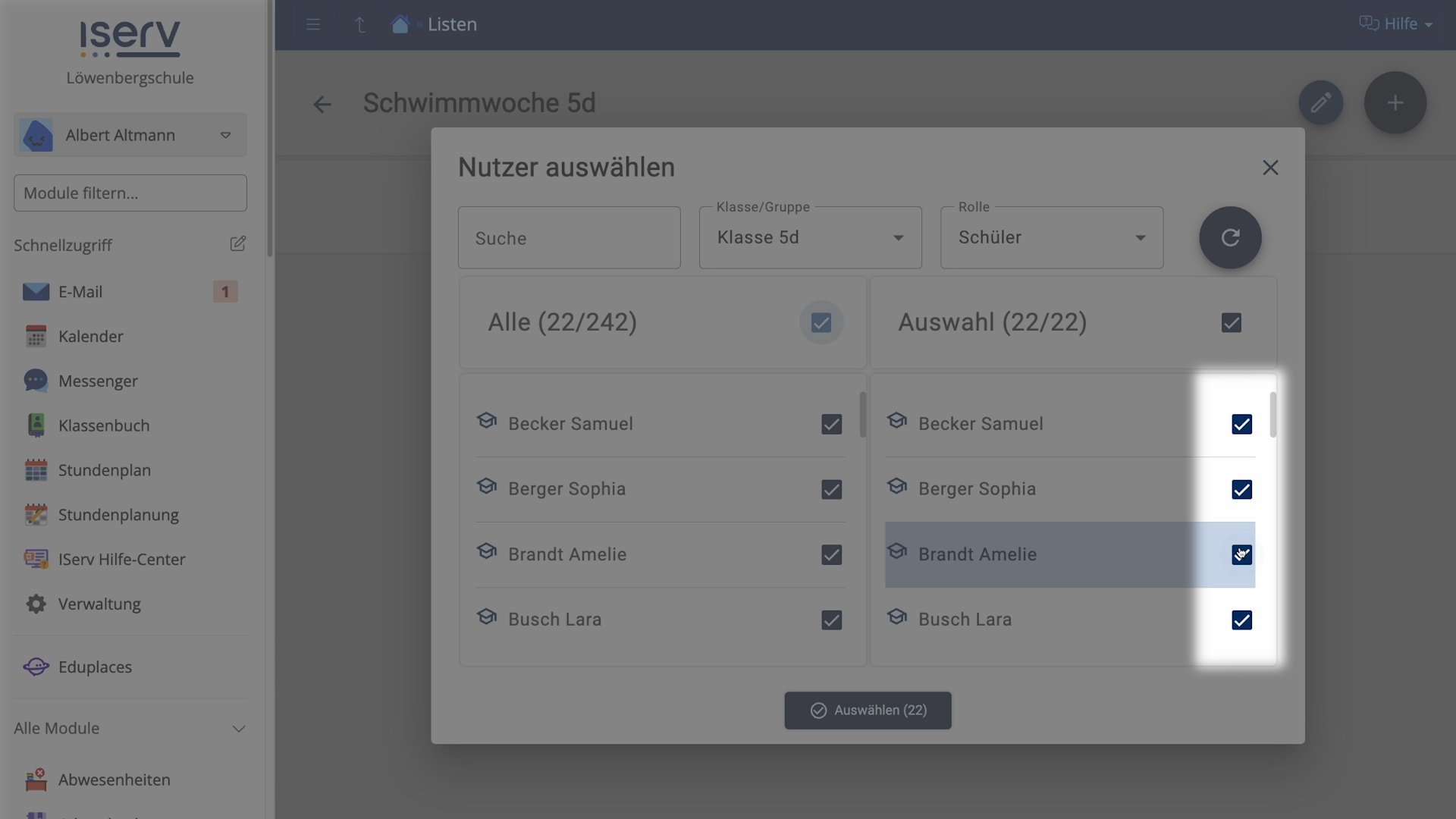Edit the Schnellzugriff shortcuts
Image resolution: width=1456 pixels, height=819 pixels.
237,243
